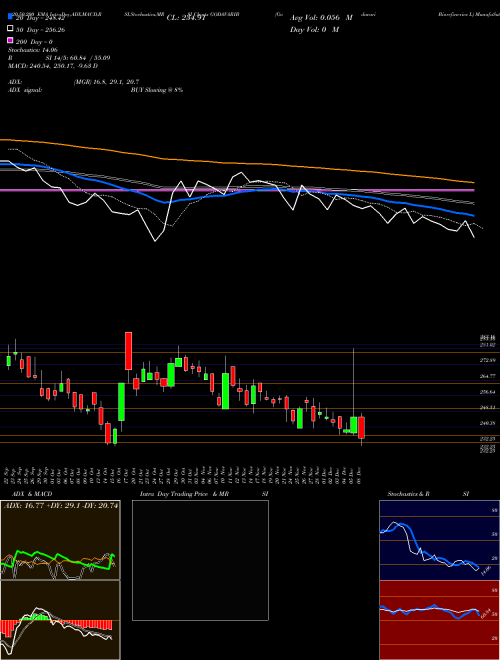This screenshot has height=660, width=500.
Task: Click the 272.99 price axis label
Action: pyautogui.click(x=487, y=360)
